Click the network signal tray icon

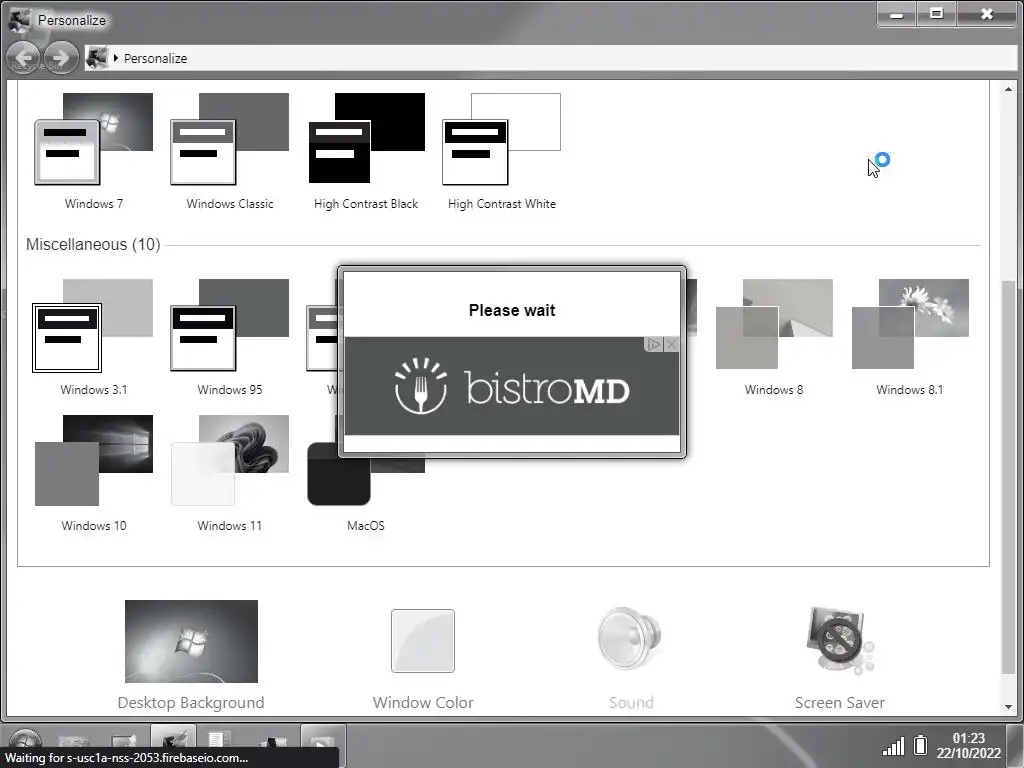(893, 746)
